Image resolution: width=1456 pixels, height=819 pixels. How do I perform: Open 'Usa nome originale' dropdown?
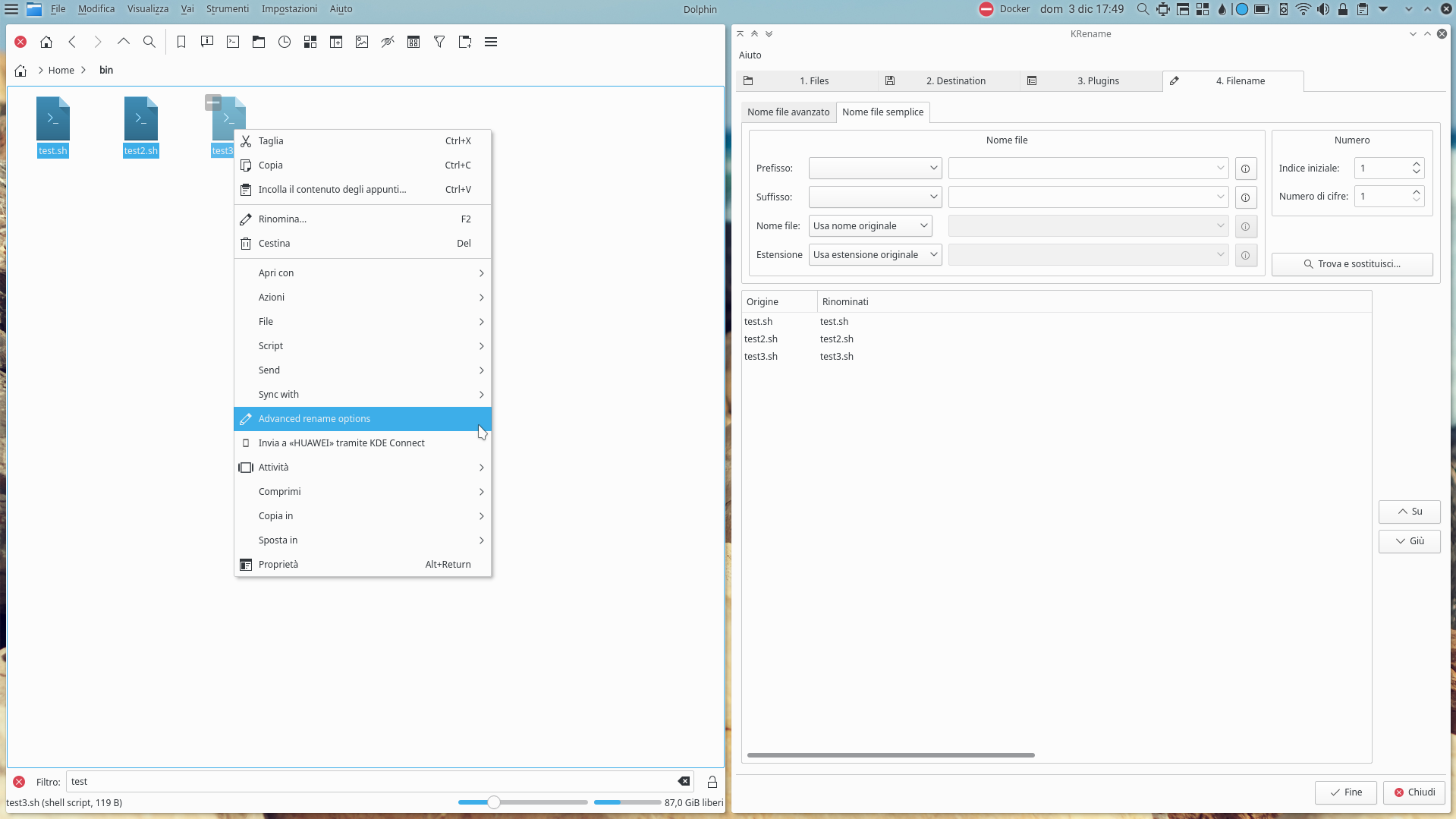(x=870, y=226)
